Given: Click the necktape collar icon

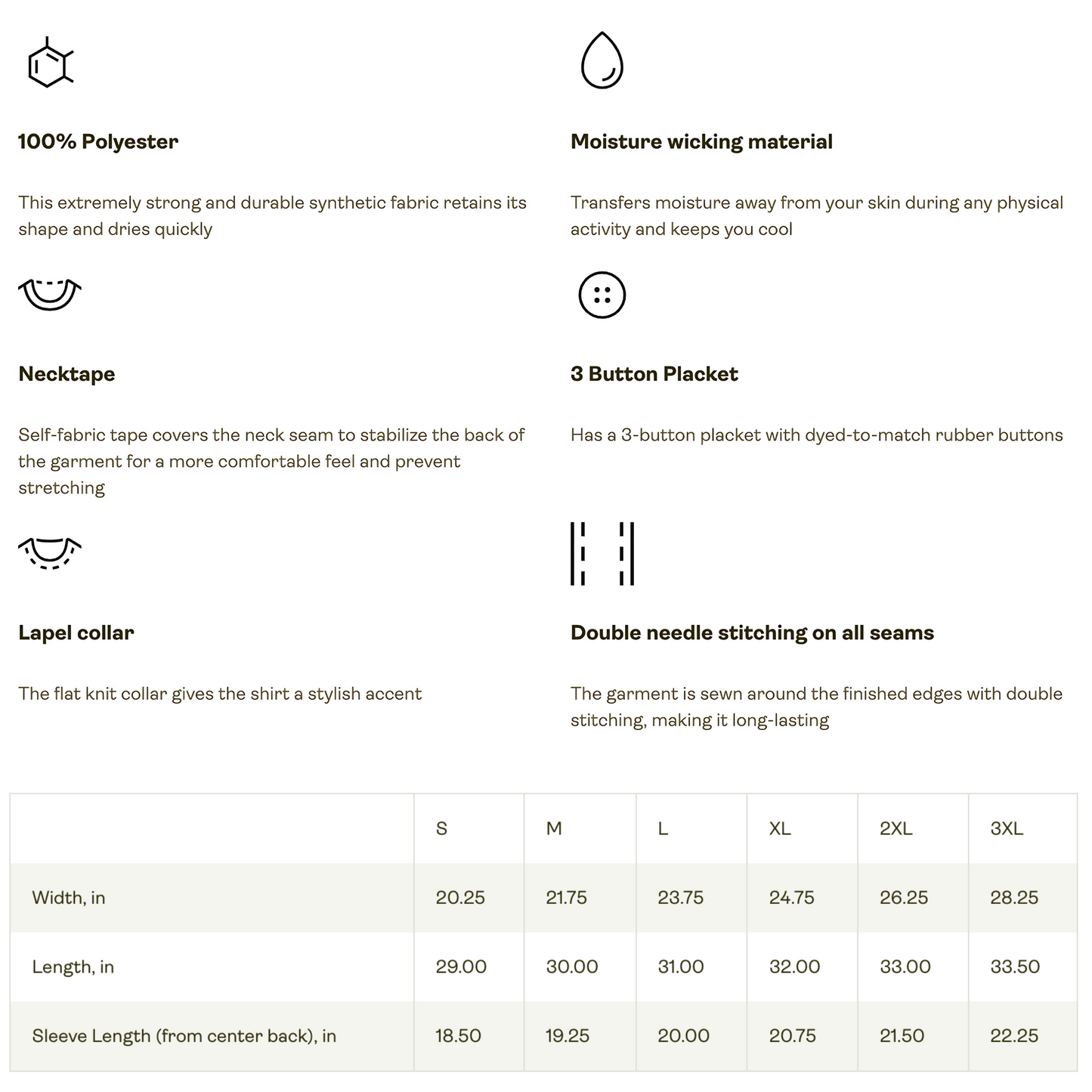Looking at the screenshot, I should click(50, 294).
